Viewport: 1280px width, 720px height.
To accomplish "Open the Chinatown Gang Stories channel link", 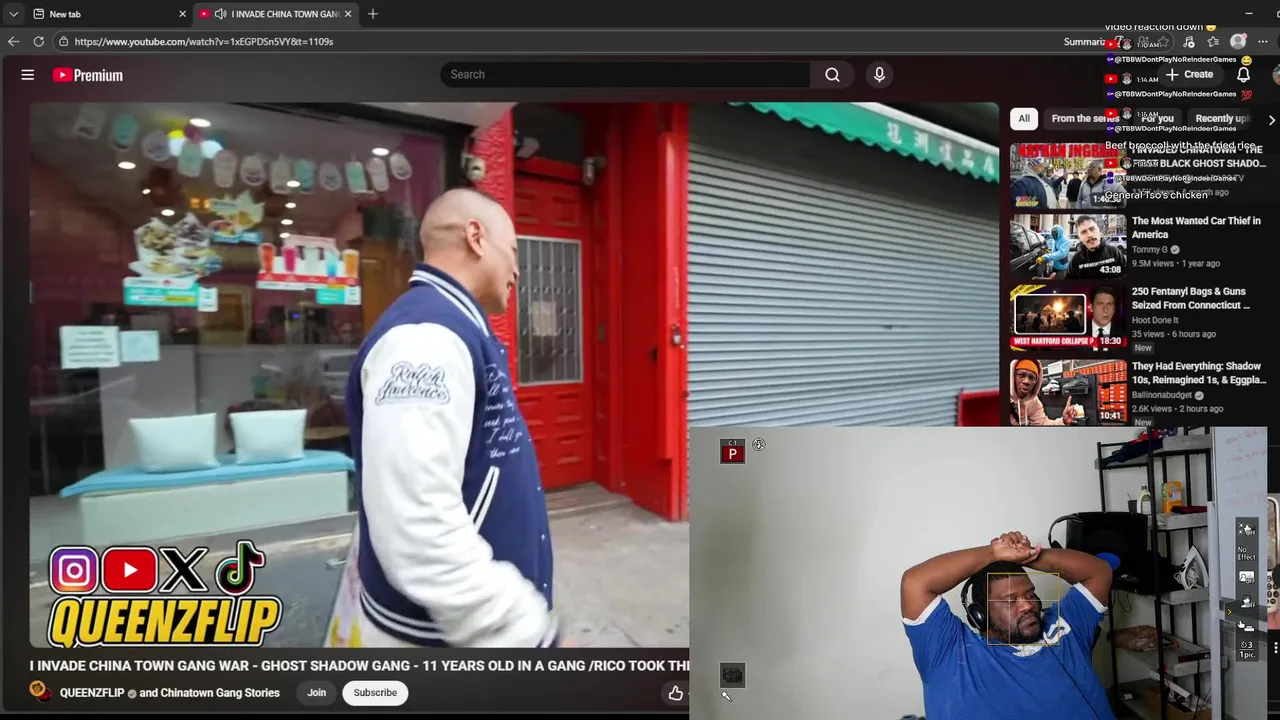I will [x=220, y=693].
